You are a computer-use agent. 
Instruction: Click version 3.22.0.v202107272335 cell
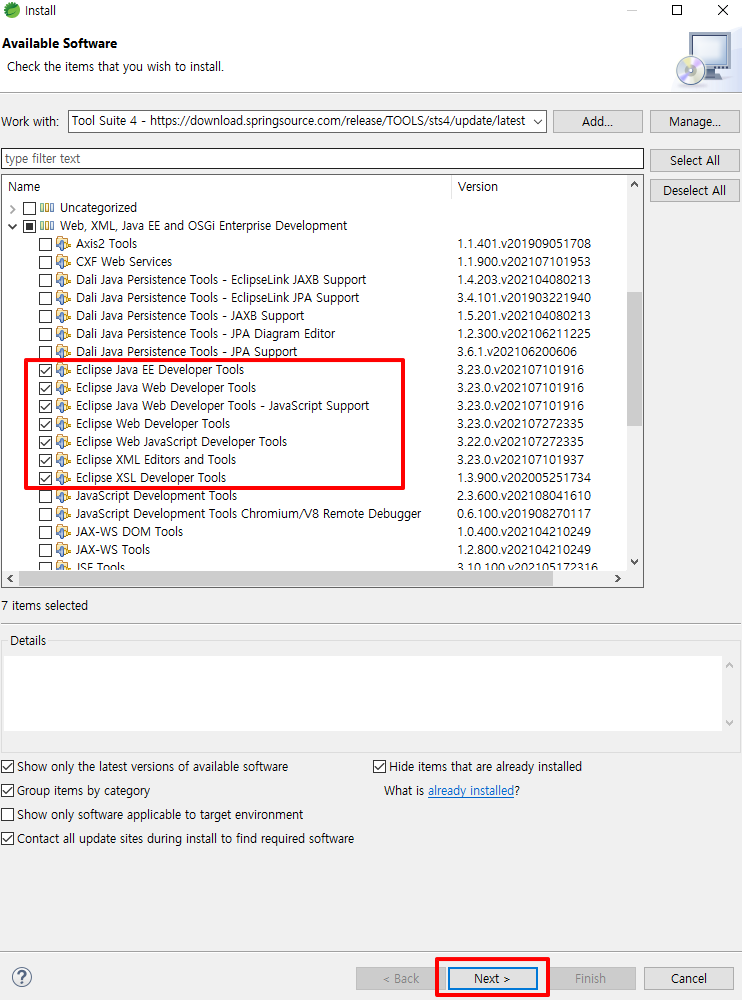click(x=520, y=441)
